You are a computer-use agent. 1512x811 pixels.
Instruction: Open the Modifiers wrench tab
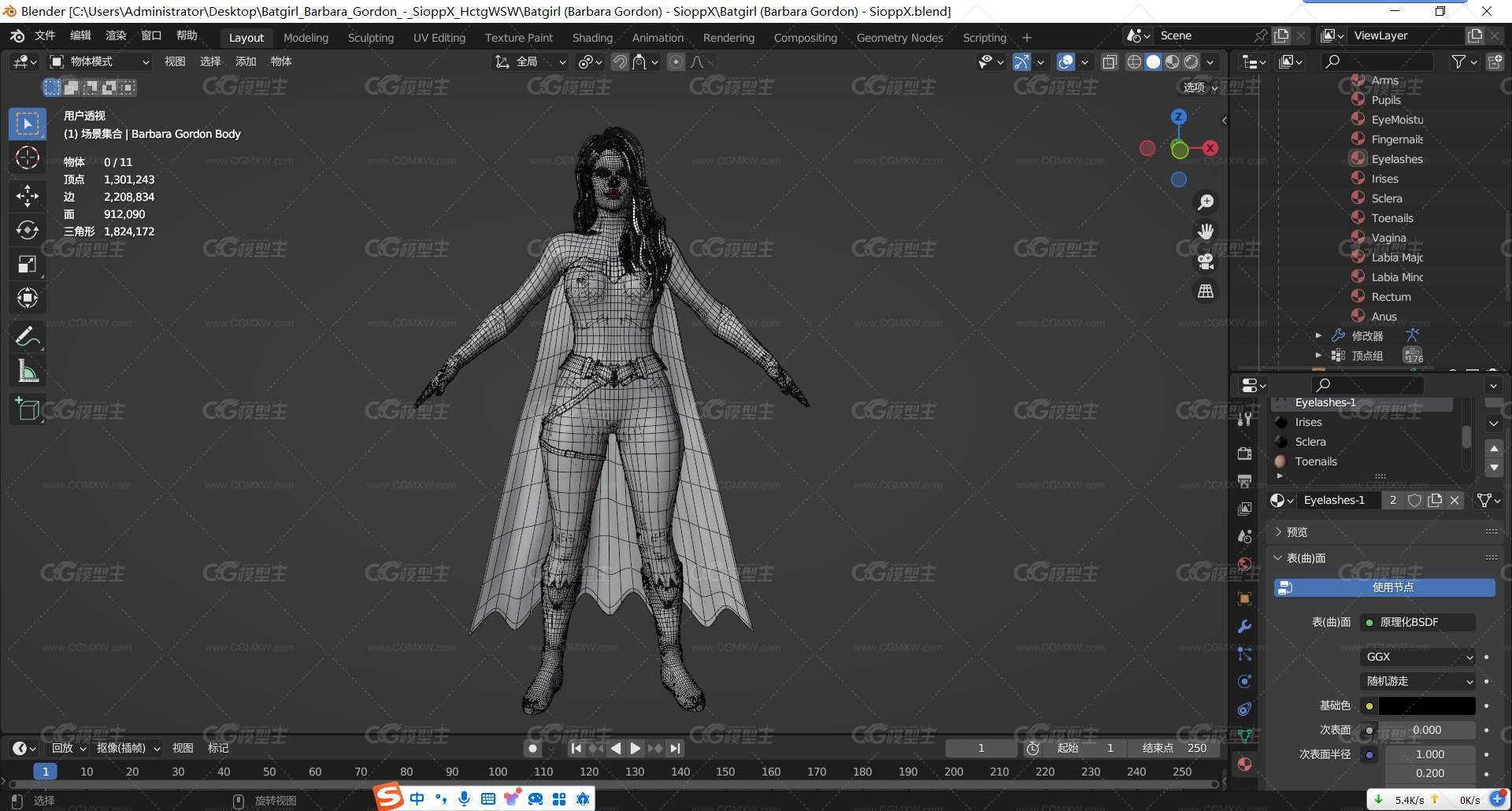(1245, 627)
